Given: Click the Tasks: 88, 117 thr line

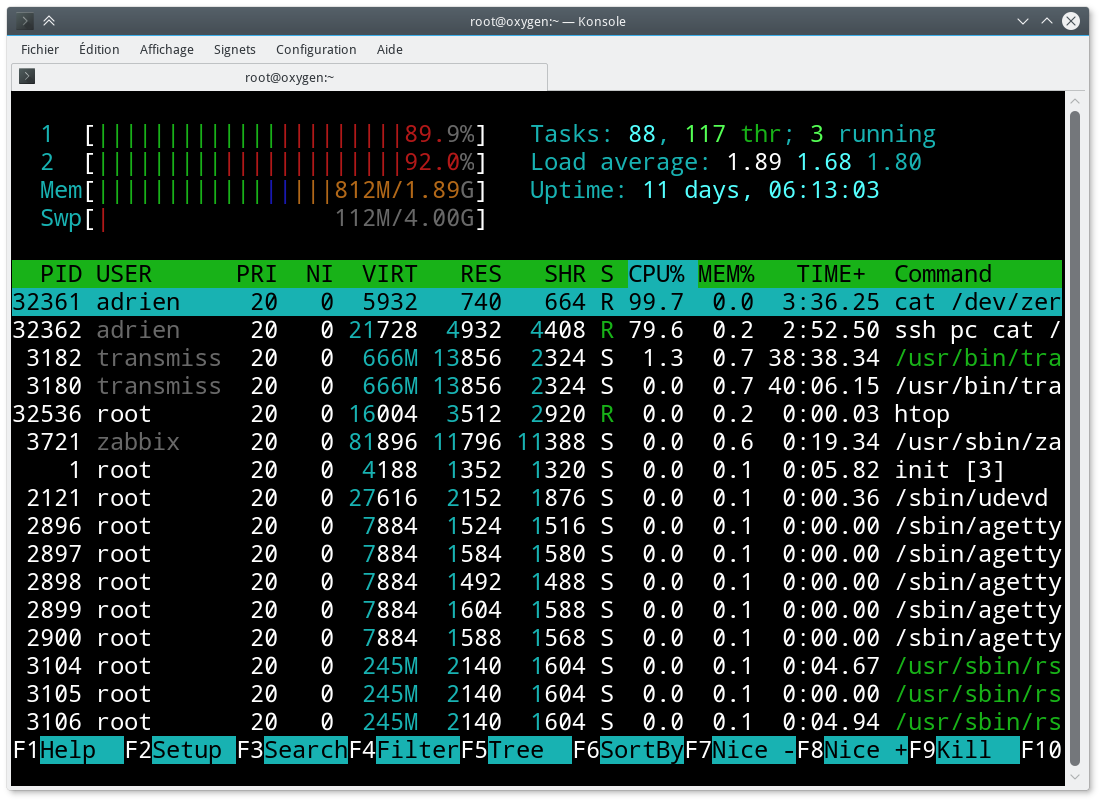Looking at the screenshot, I should pos(733,134).
